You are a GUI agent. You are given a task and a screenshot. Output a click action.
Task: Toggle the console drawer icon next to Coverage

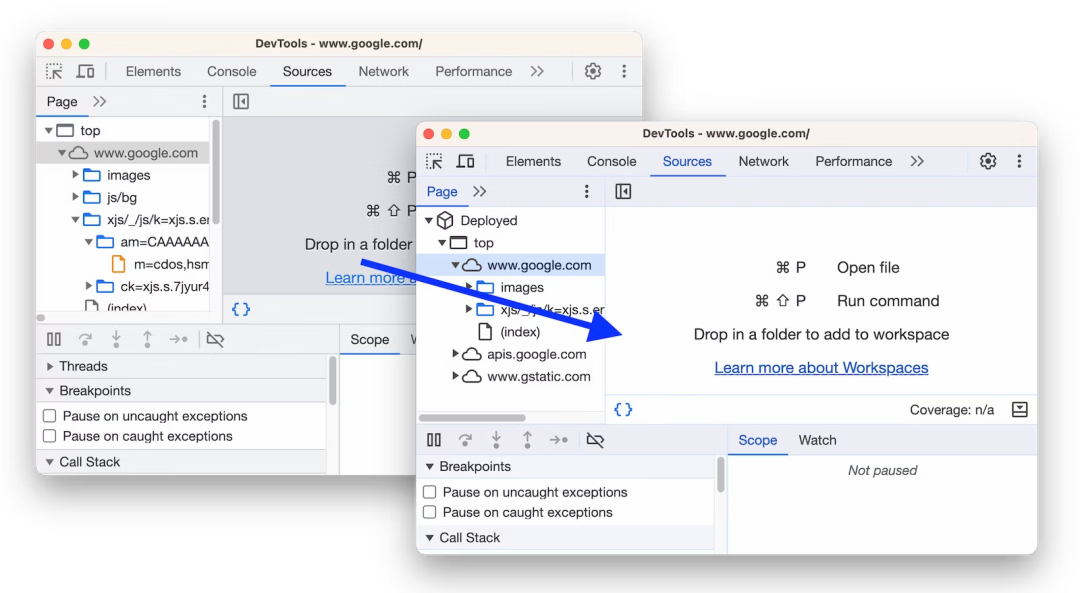(x=1019, y=410)
